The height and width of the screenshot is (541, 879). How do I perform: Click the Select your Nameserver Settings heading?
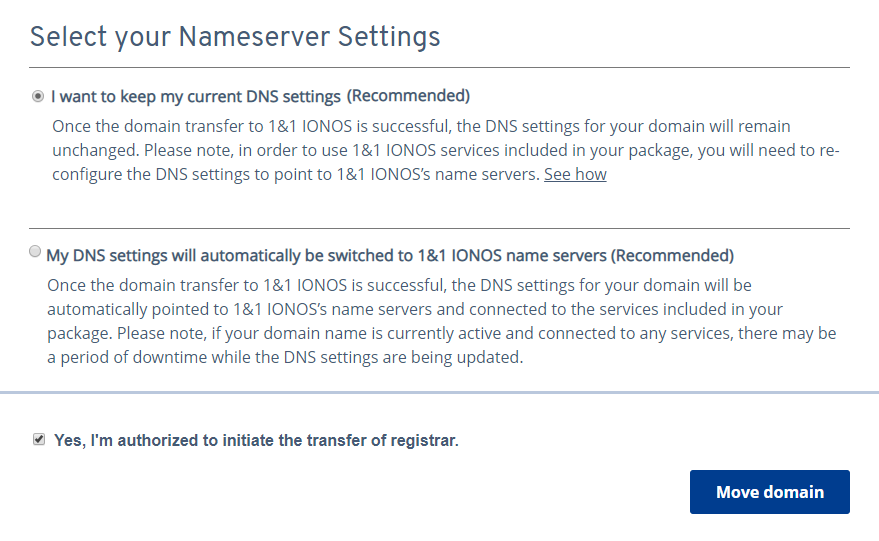pos(235,37)
